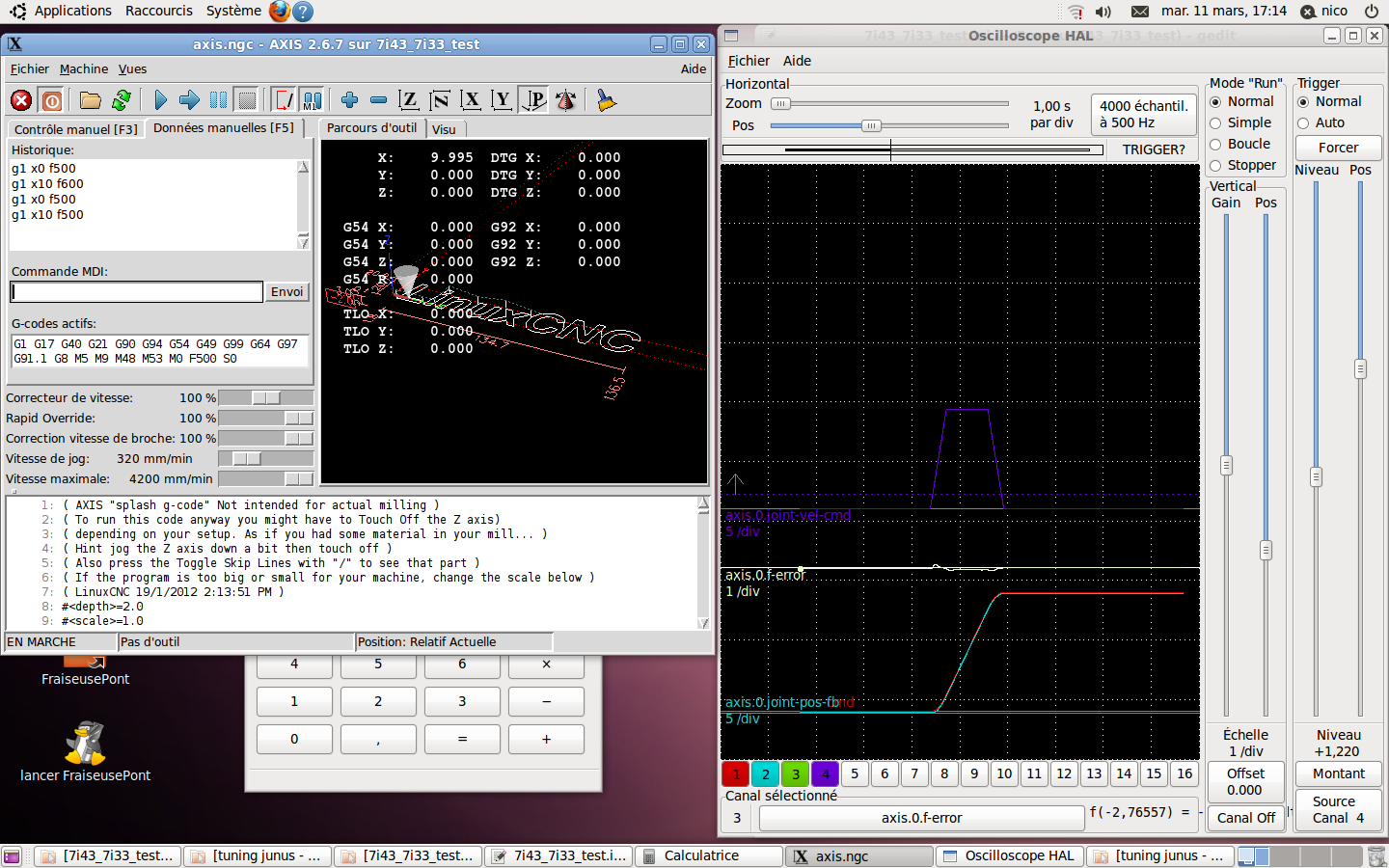Screen dimensions: 1389x868
Task: Toggle oscilloscope channel 4 button
Action: point(826,773)
